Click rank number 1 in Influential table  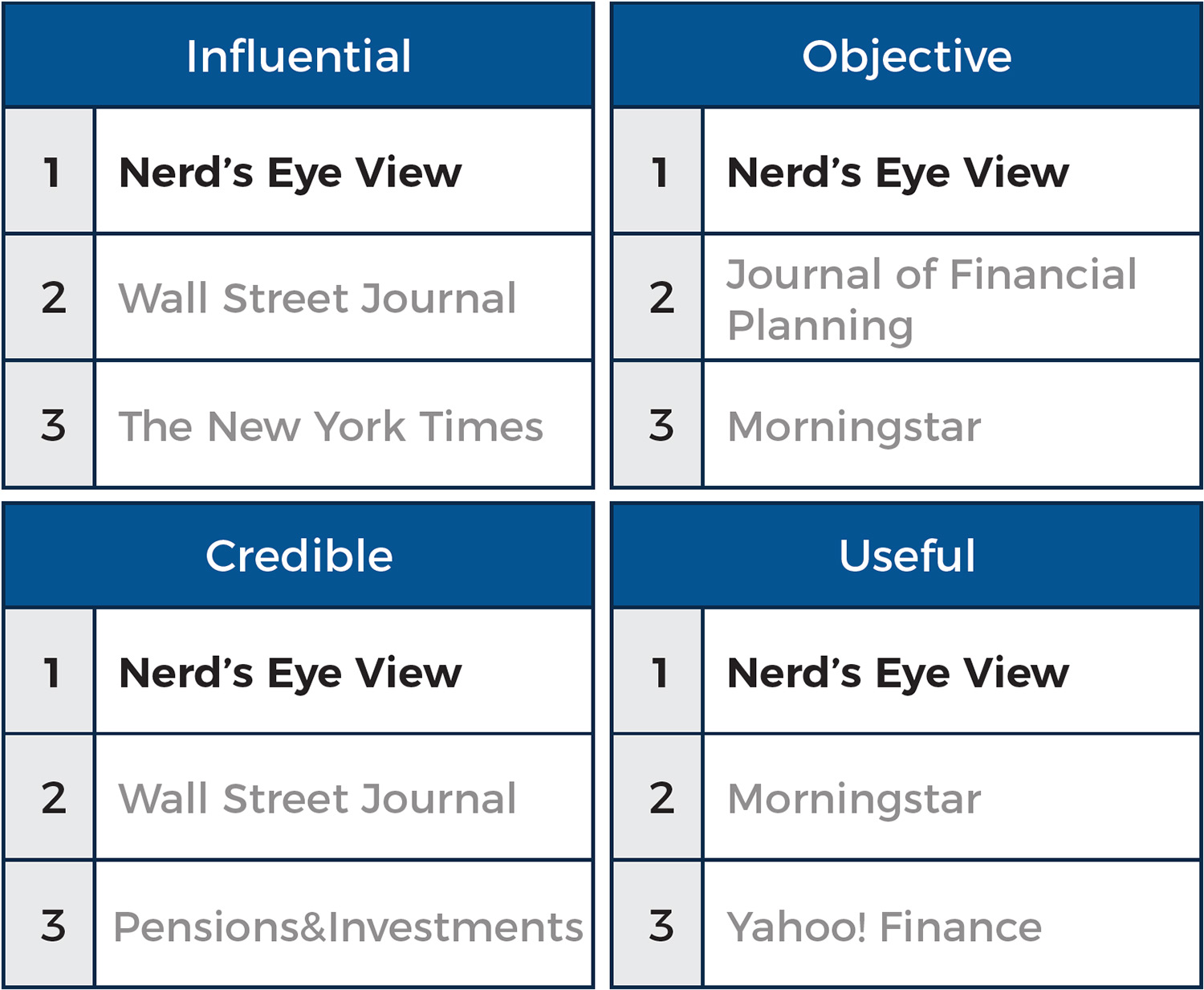point(51,173)
